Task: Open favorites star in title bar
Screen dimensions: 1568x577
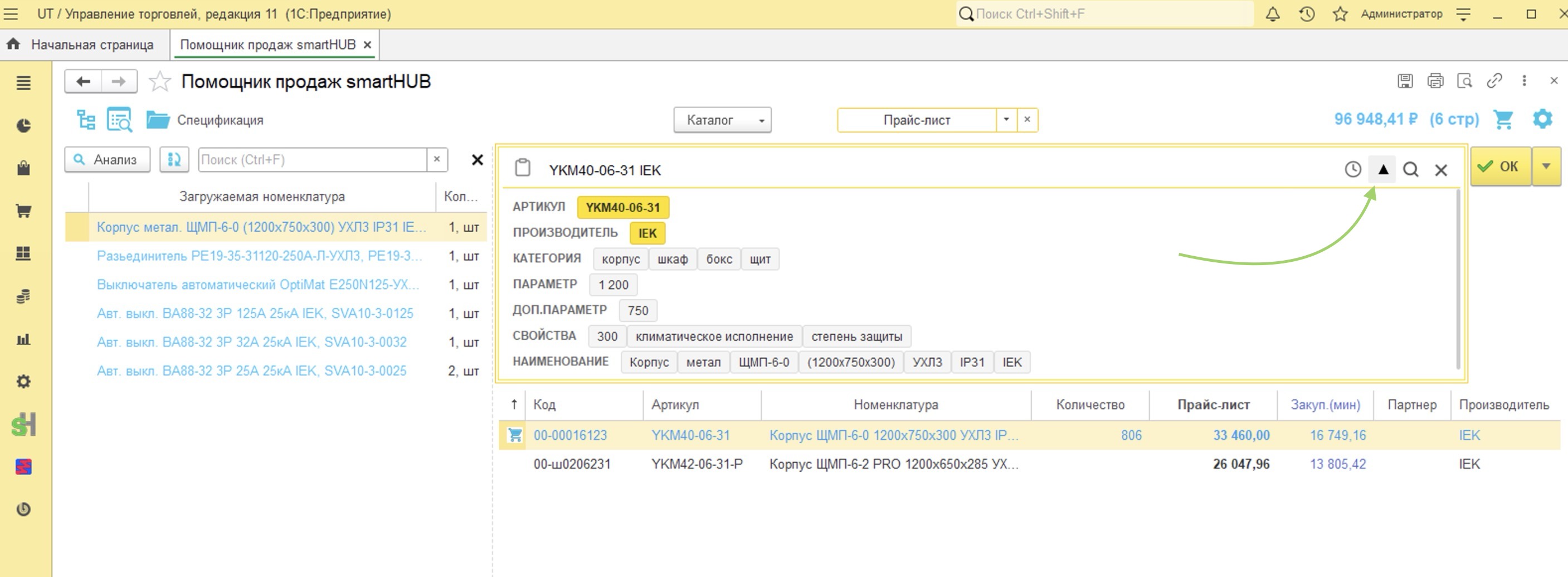Action: tap(1340, 14)
